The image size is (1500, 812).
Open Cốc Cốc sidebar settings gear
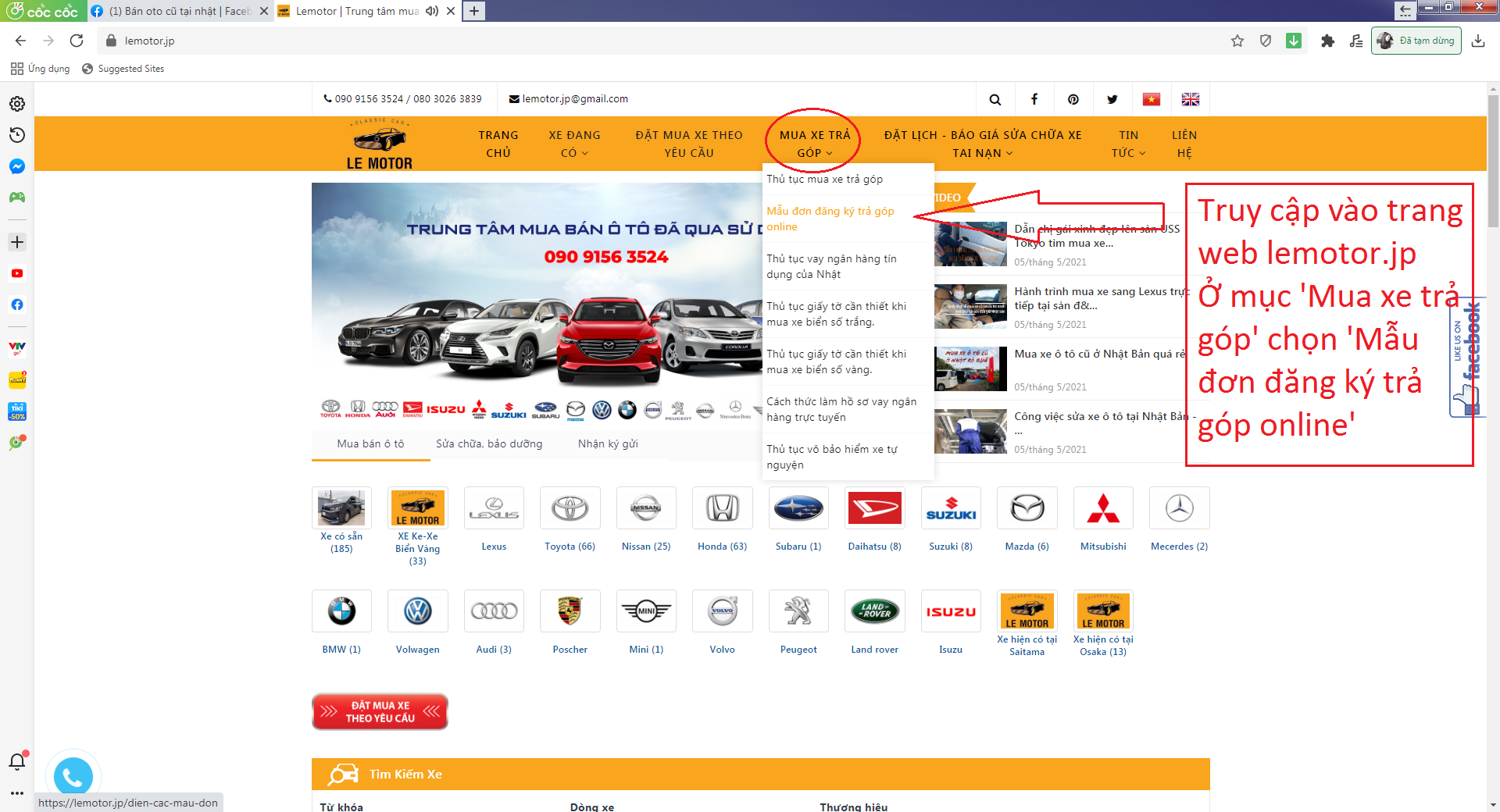click(17, 104)
